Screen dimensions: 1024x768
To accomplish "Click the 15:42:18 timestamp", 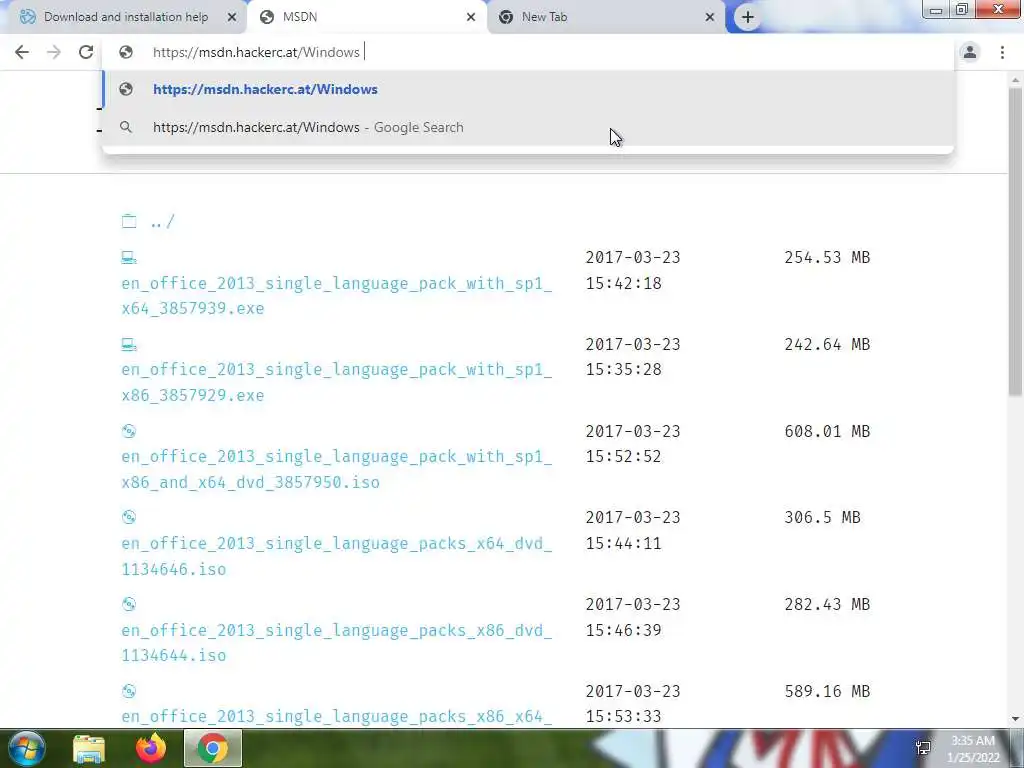I will coord(623,283).
